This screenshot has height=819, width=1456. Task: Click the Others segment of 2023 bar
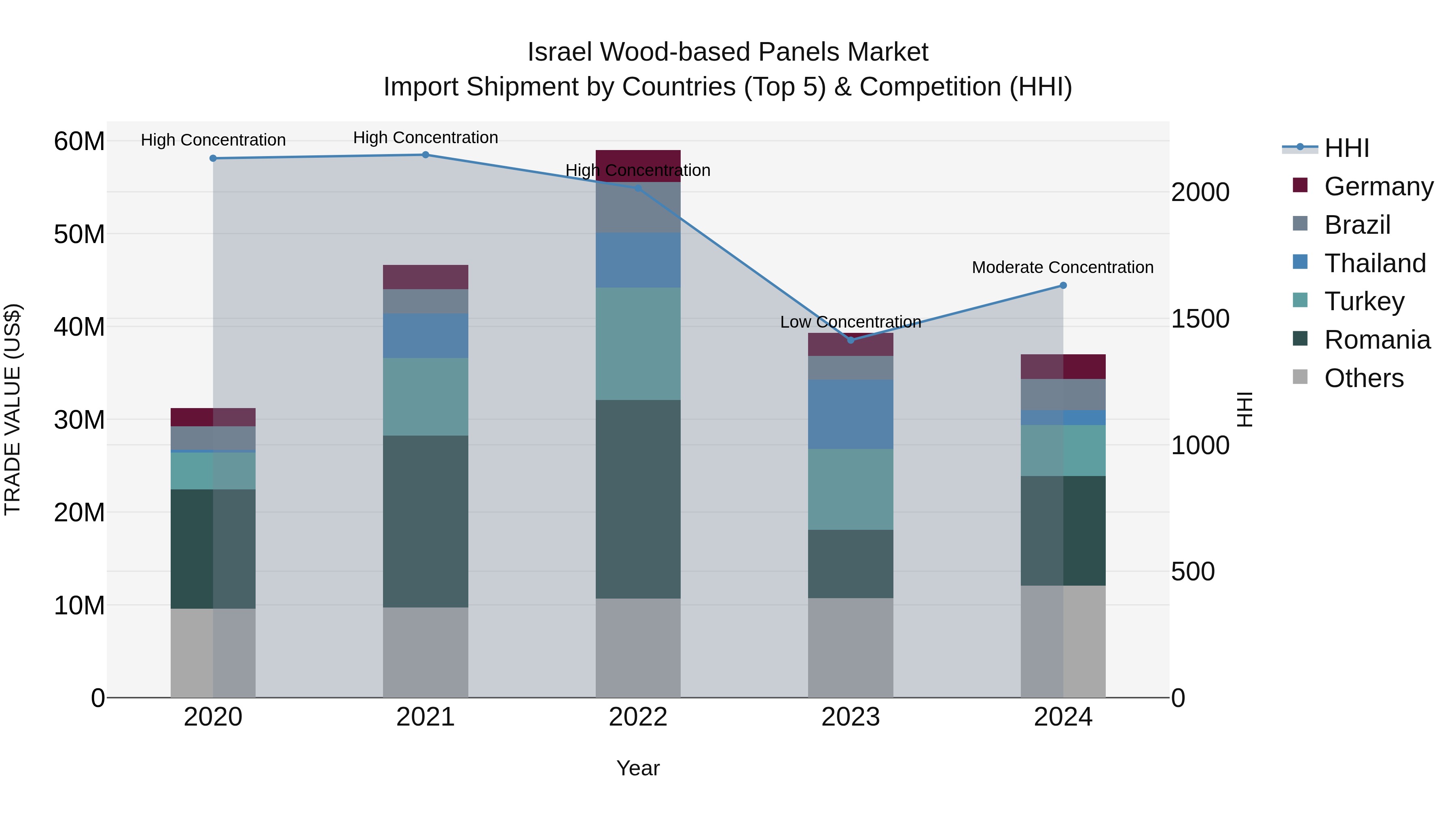[x=851, y=648]
